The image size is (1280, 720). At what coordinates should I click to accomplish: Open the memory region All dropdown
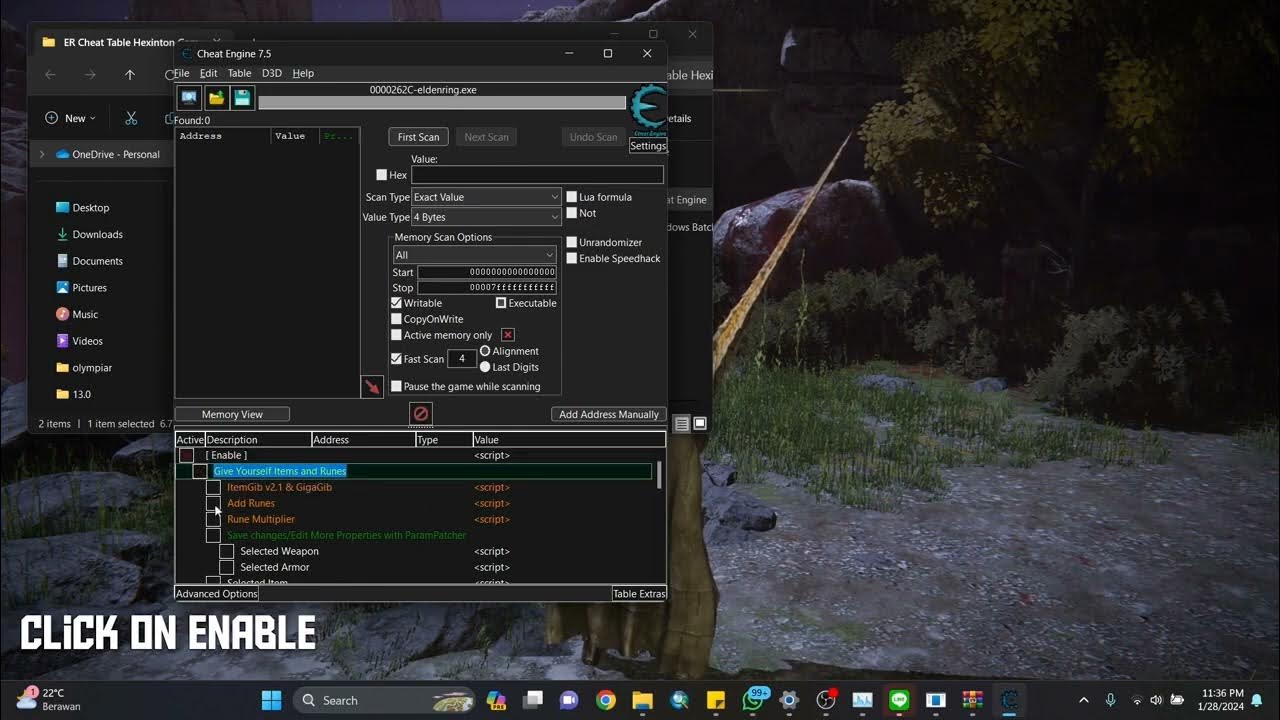point(474,255)
